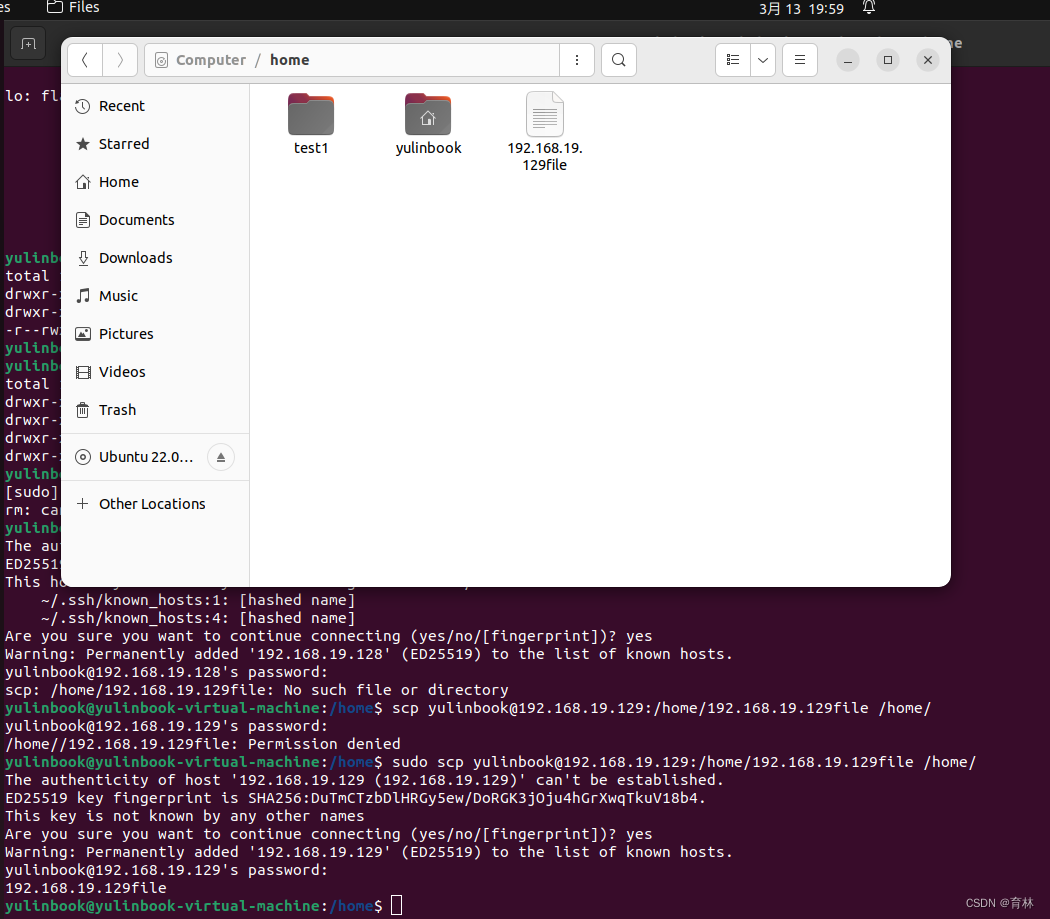Open Files menu in top bar

(74, 8)
